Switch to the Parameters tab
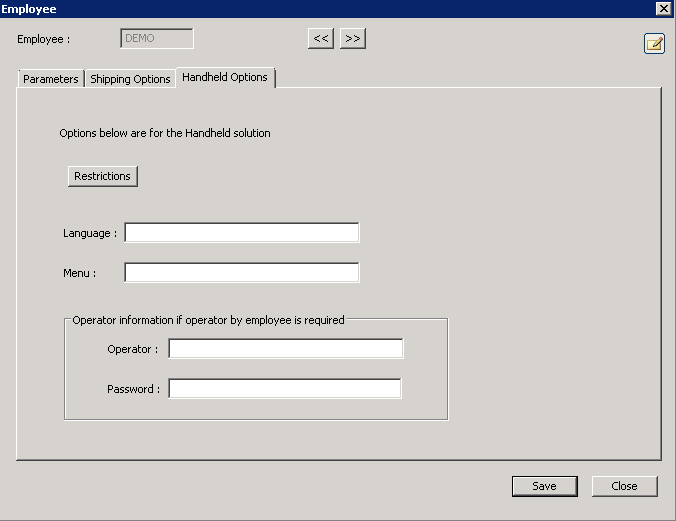This screenshot has width=676, height=521. [50, 79]
